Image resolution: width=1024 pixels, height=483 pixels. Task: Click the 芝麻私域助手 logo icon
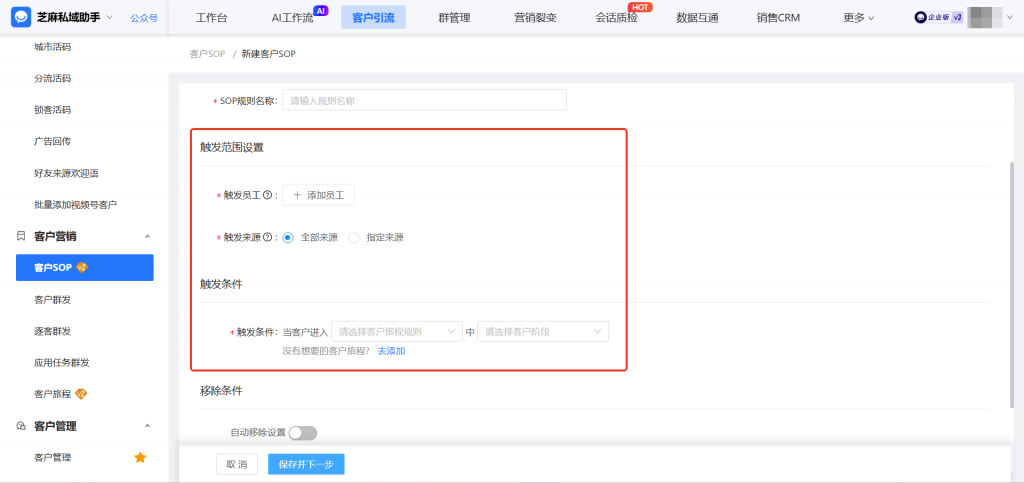(x=20, y=17)
